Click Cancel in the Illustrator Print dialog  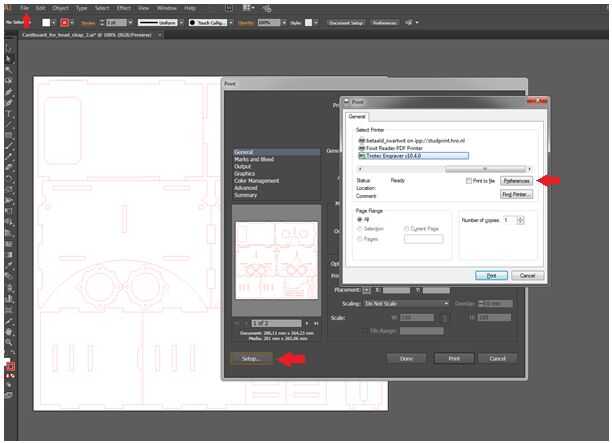[x=498, y=358]
